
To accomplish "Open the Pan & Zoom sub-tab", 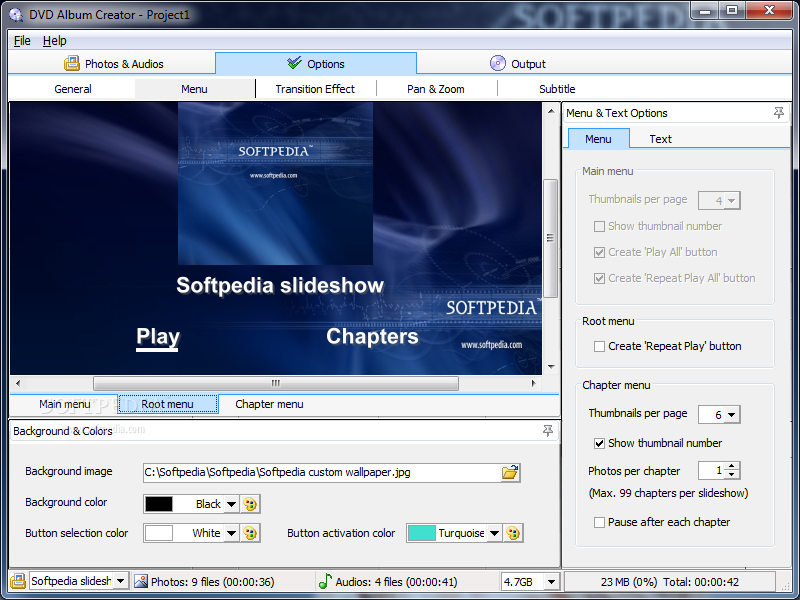I will 436,89.
